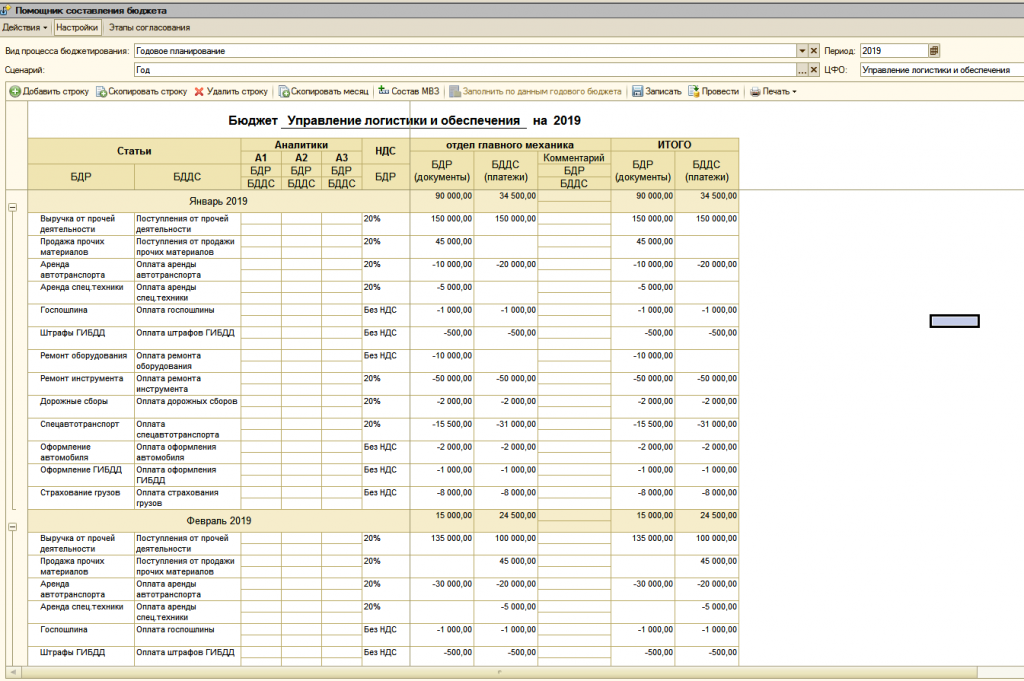Screen dimensions: 1024x681
Task: Click the отдел главного механика column header
Action: (510, 145)
